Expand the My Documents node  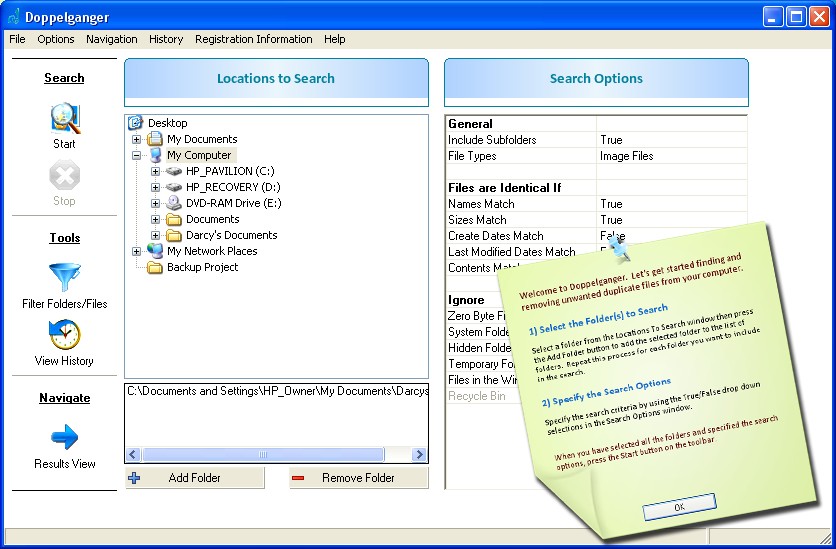pyautogui.click(x=136, y=139)
